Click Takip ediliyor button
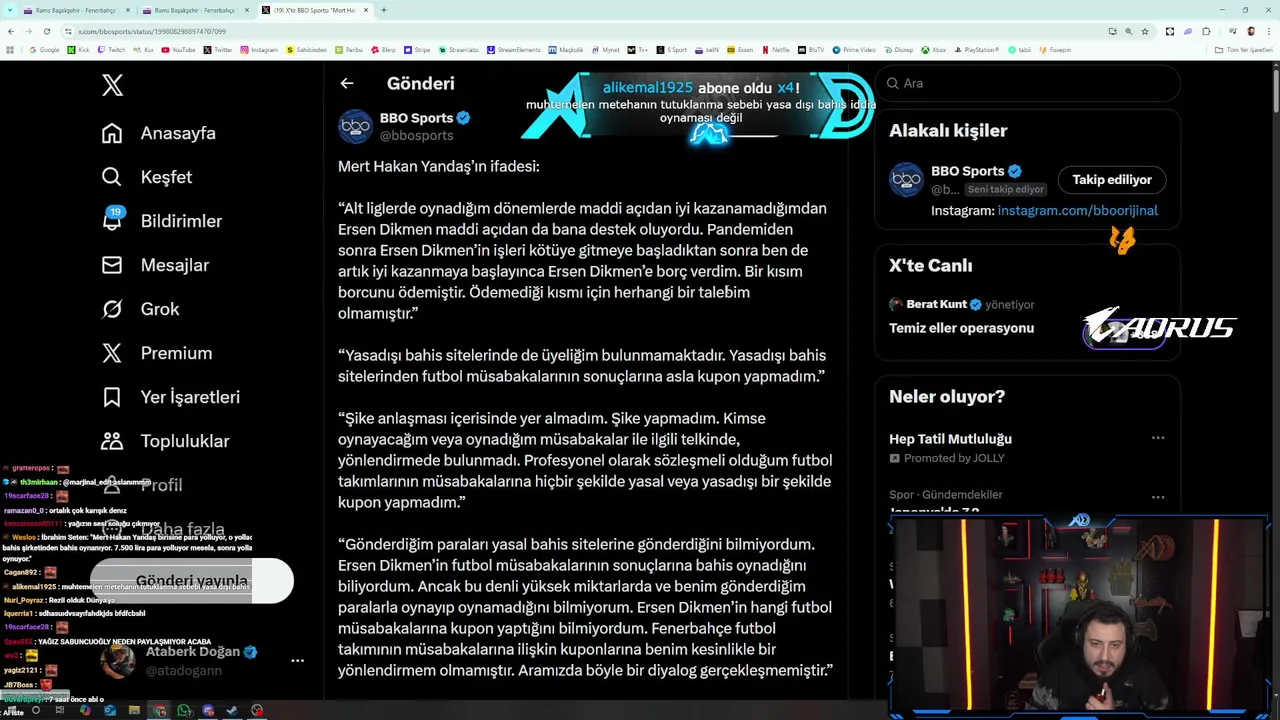 click(x=1112, y=180)
